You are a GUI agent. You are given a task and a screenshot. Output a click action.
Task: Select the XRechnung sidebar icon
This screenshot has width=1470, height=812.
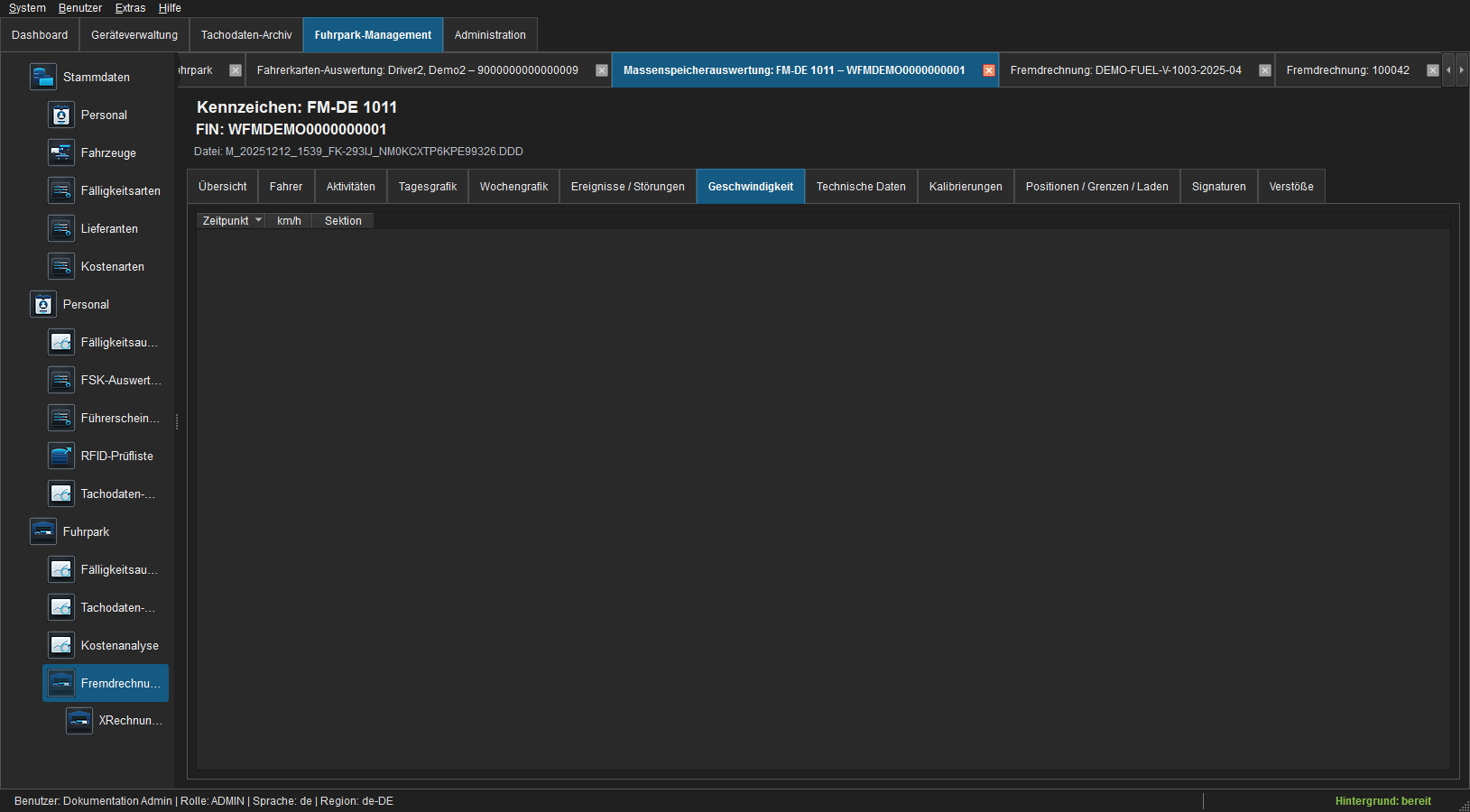click(79, 720)
